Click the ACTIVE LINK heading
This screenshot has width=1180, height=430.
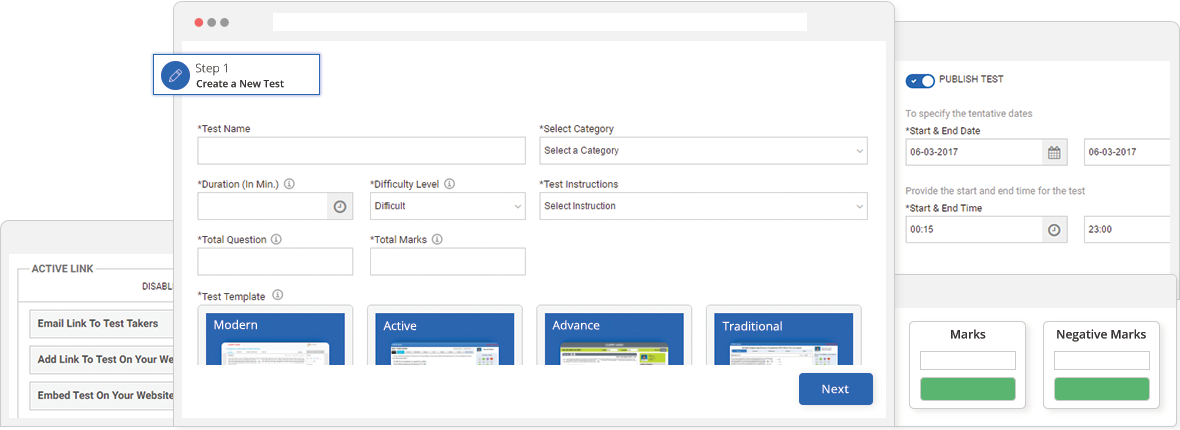click(x=62, y=269)
